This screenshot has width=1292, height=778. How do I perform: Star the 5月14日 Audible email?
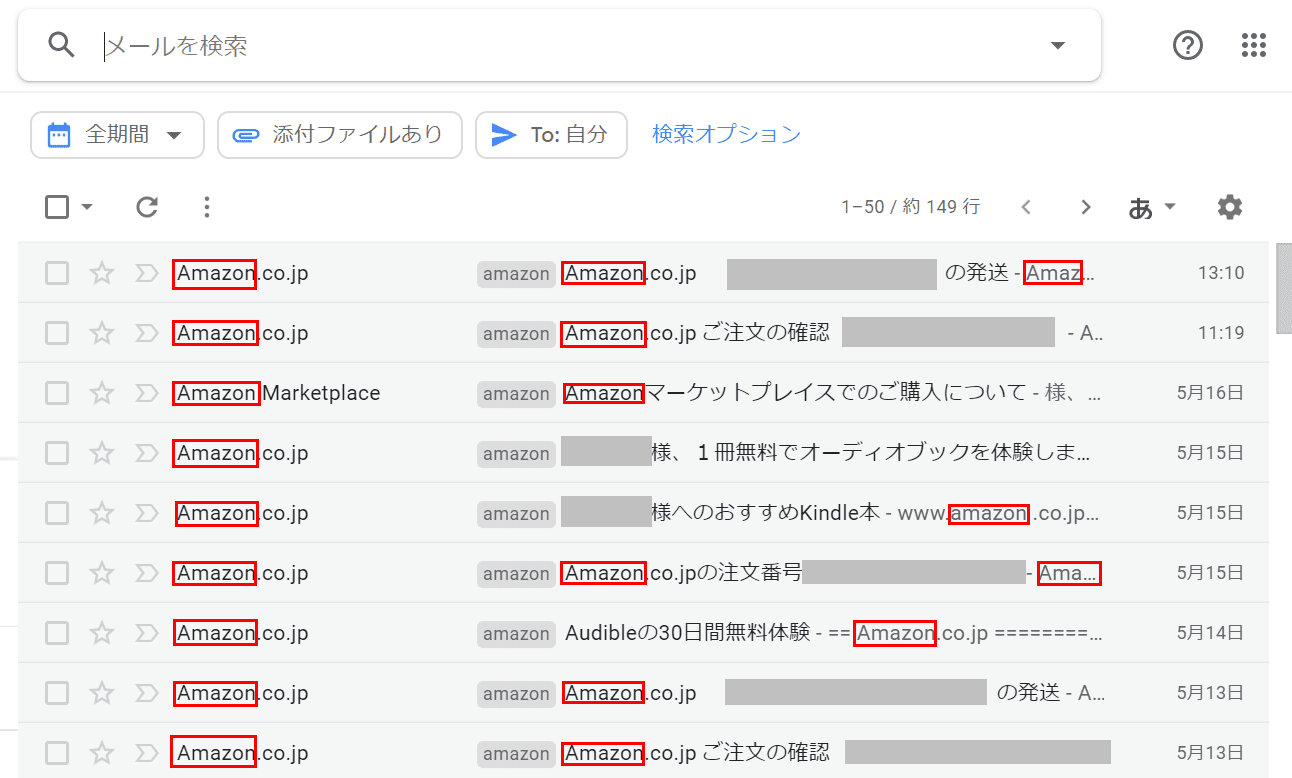[102, 633]
